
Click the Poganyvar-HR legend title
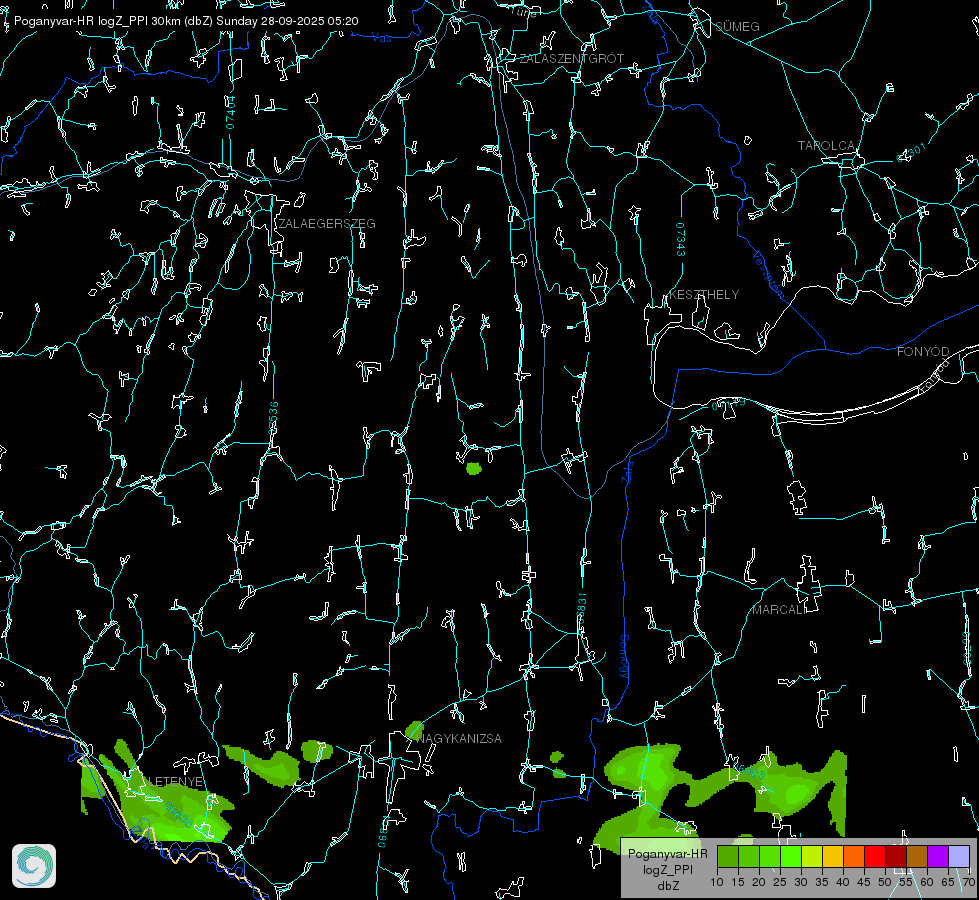667,853
